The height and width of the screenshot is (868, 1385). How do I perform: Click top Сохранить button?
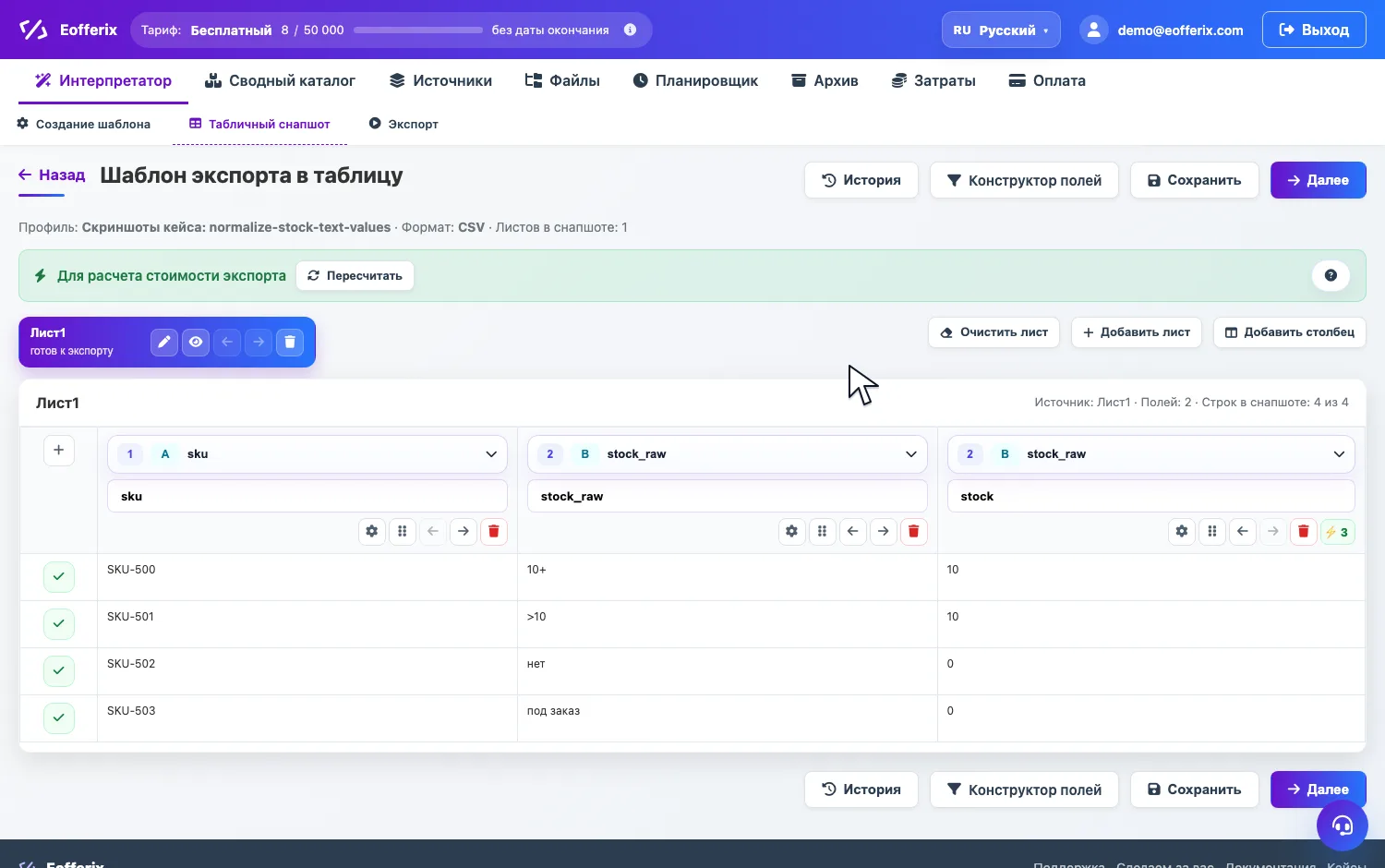[1195, 180]
